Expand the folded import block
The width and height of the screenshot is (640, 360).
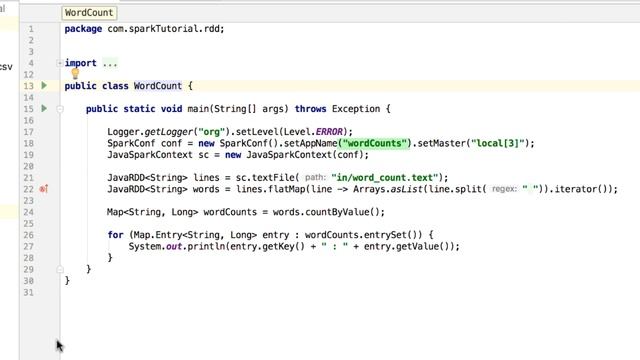pyautogui.click(x=60, y=63)
